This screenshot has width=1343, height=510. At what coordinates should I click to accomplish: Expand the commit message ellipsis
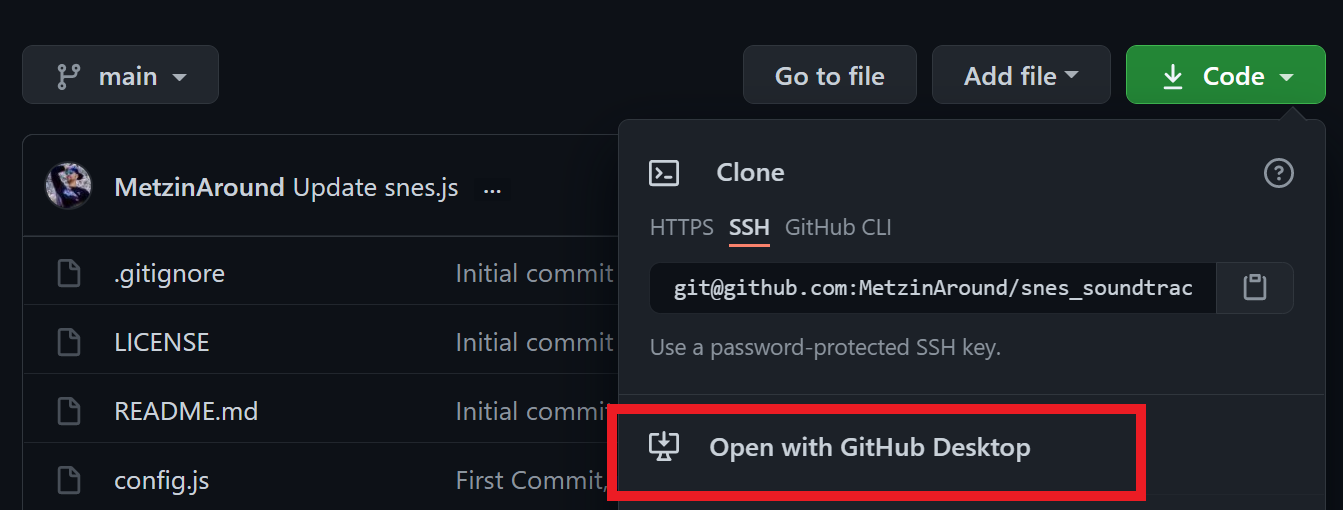(x=492, y=189)
